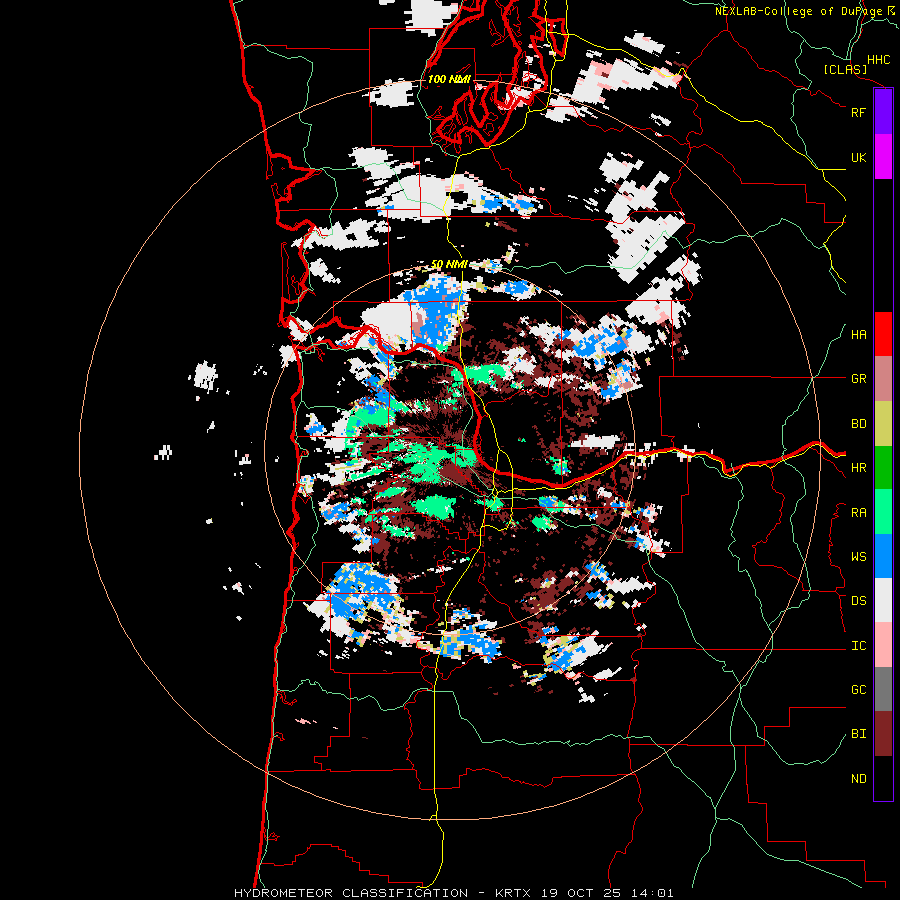Click the RA light green legend swatch
900x900 pixels.
pos(883,512)
